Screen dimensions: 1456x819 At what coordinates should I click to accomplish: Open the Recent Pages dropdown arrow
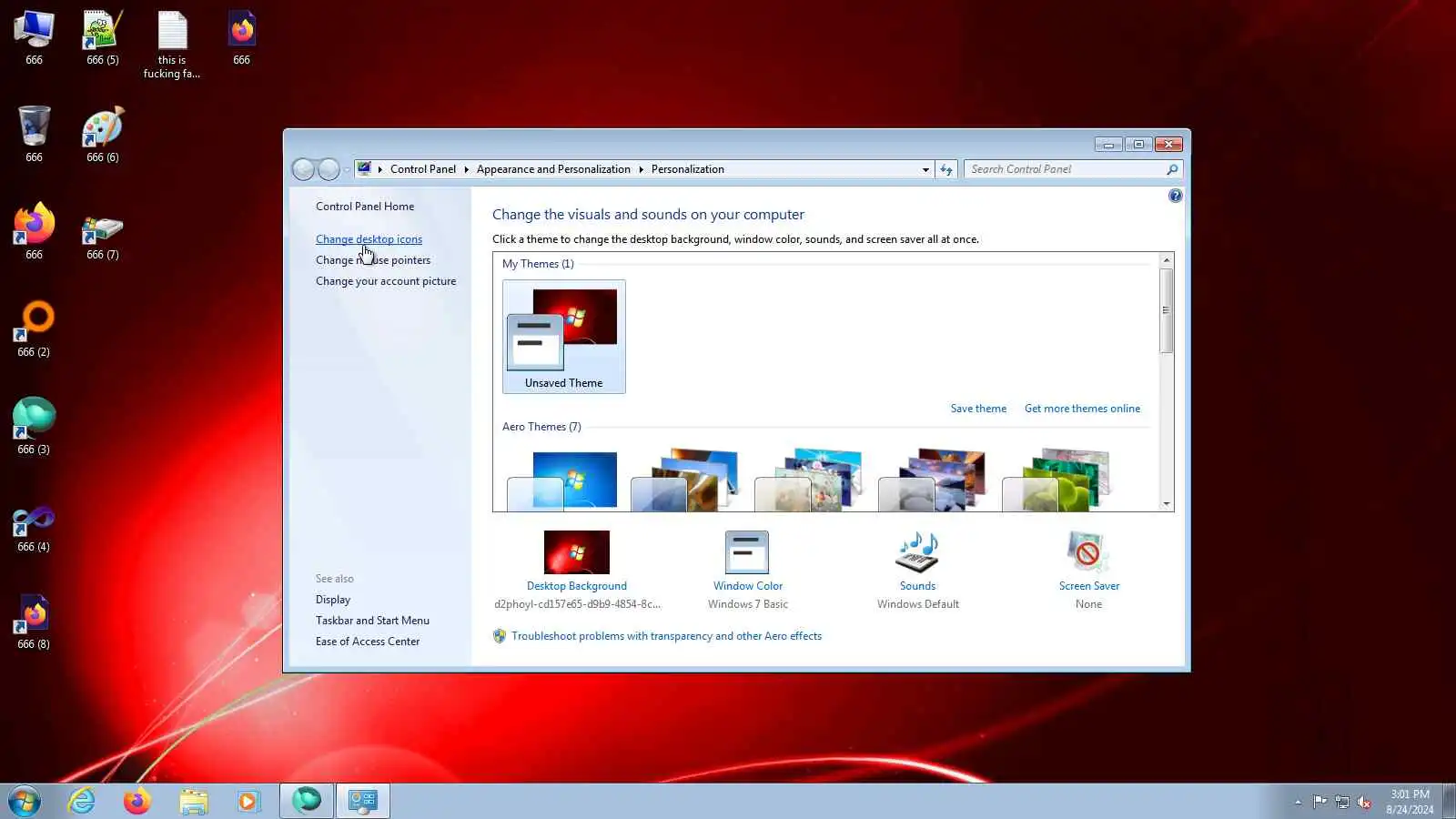(347, 170)
